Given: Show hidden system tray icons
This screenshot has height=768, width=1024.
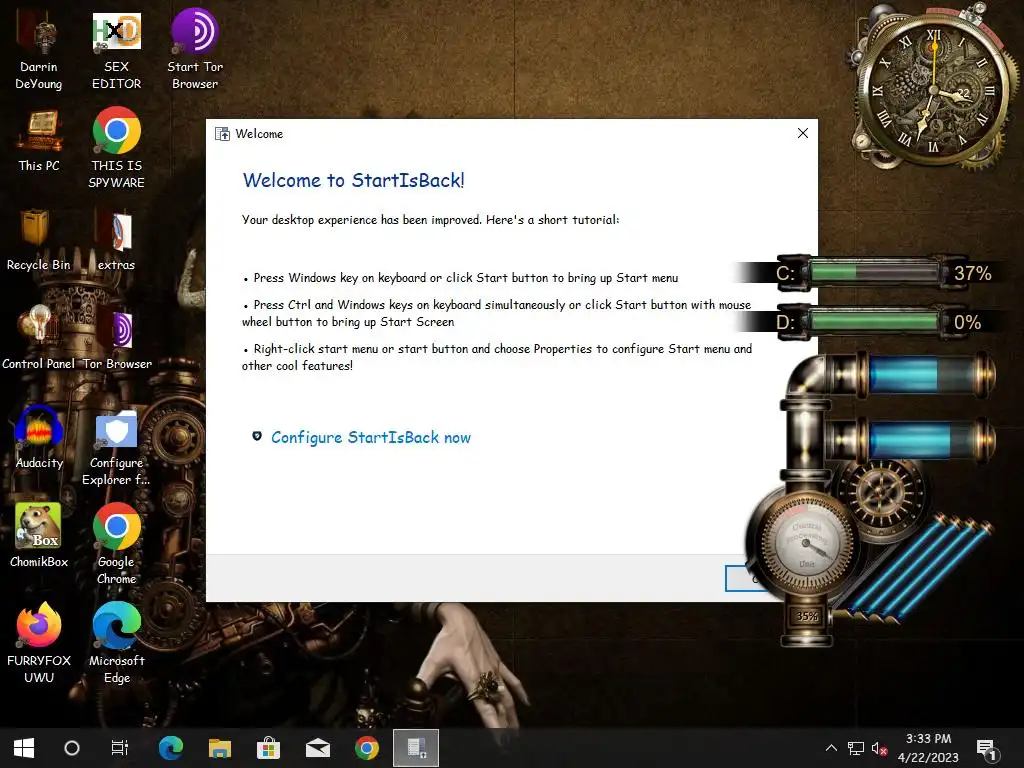Looking at the screenshot, I should [831, 748].
